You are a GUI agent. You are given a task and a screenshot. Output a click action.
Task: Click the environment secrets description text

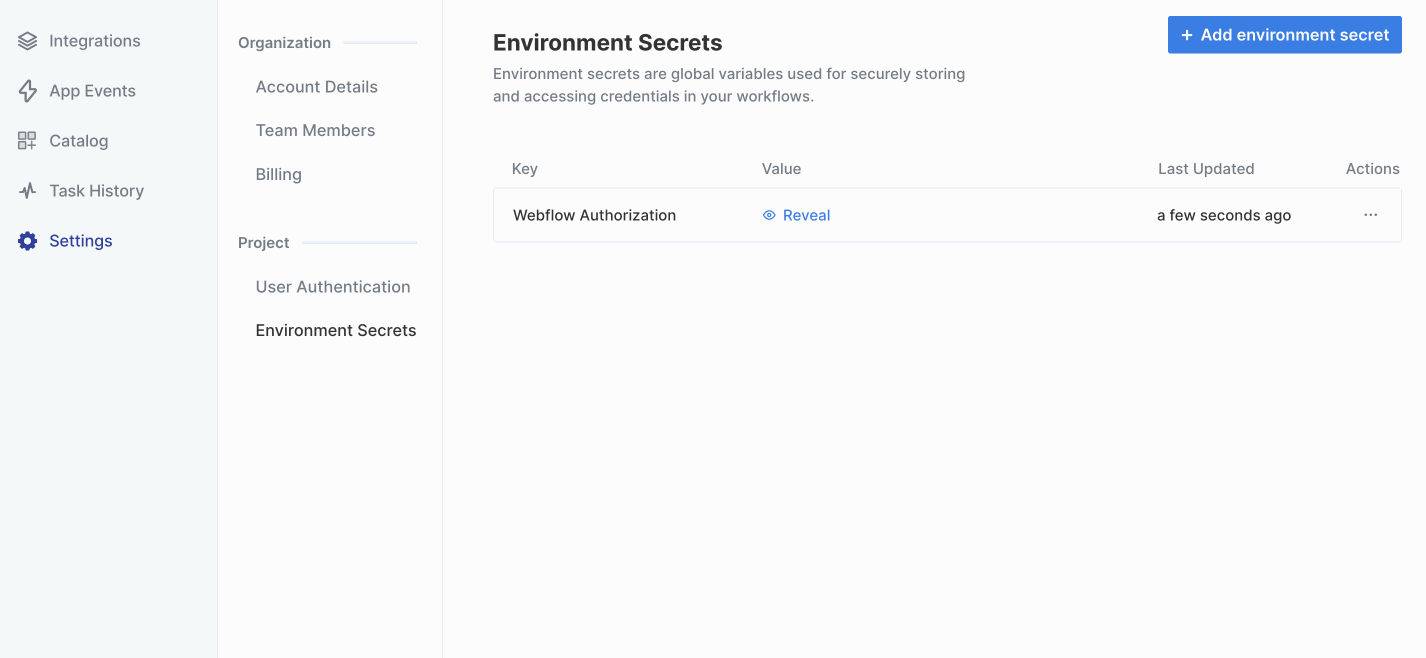(x=729, y=86)
